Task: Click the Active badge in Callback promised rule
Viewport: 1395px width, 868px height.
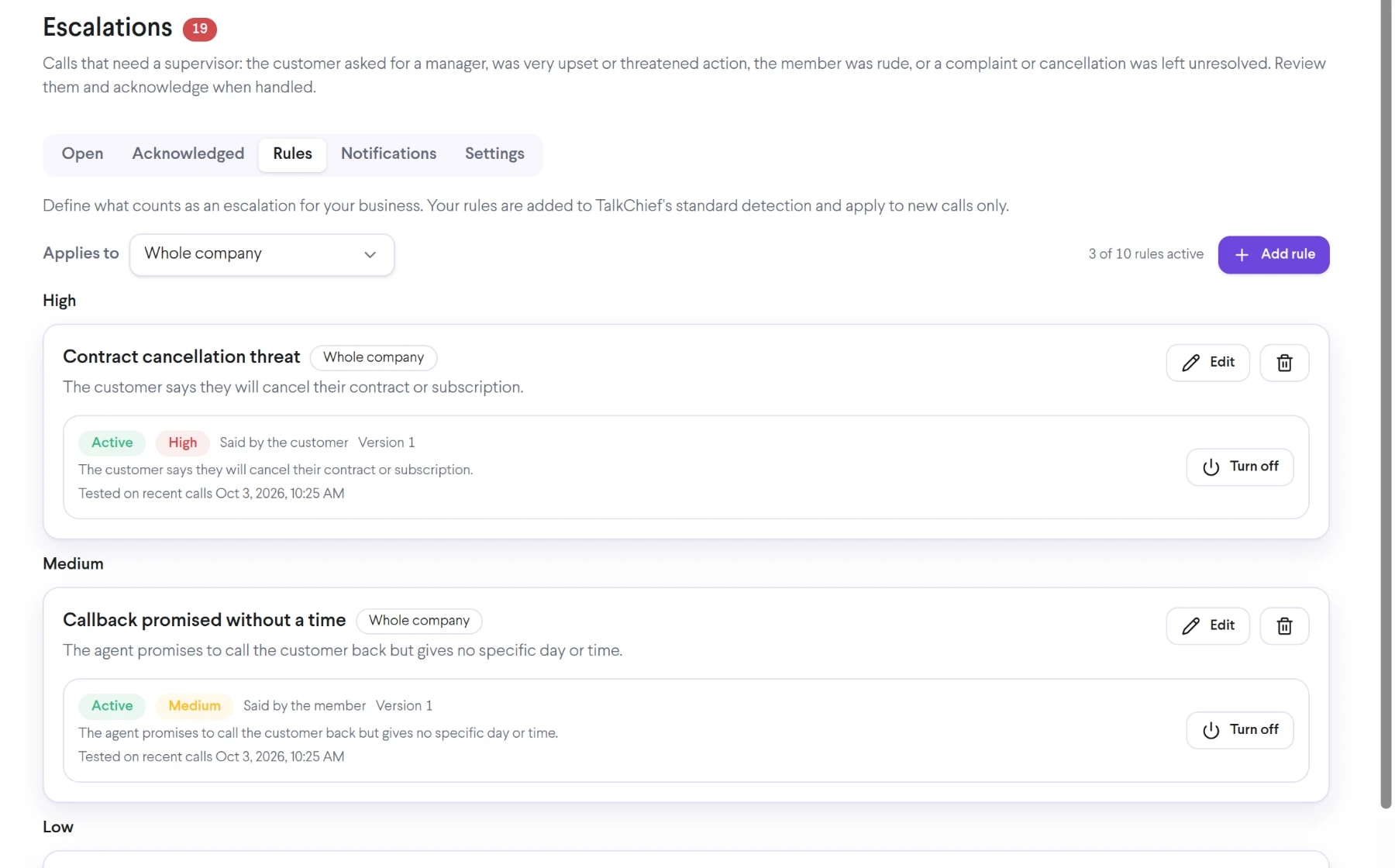Action: pyautogui.click(x=112, y=706)
